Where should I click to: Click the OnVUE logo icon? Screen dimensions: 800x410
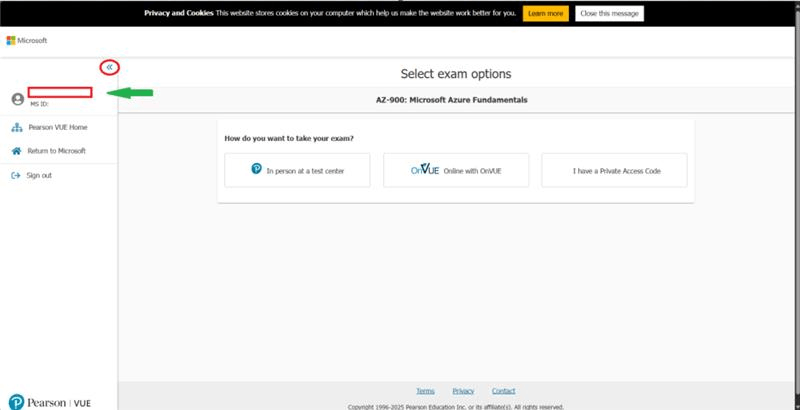[x=425, y=170]
